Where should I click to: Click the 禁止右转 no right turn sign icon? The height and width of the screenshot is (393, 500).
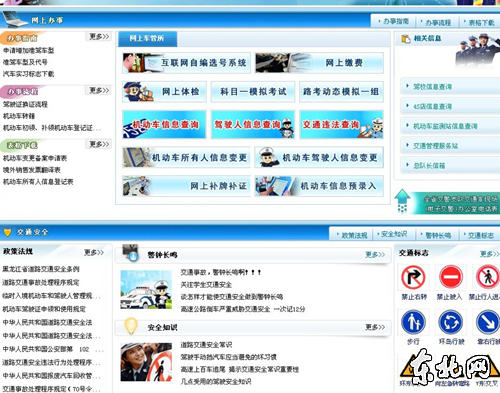click(413, 277)
